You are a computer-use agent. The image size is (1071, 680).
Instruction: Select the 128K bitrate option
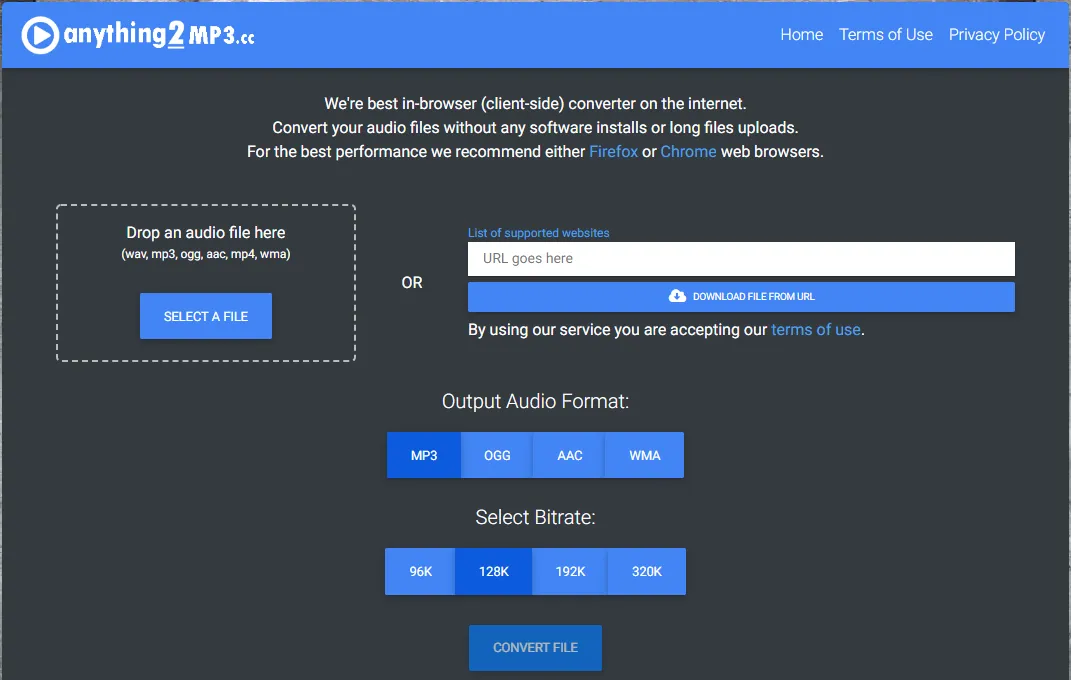[494, 572]
